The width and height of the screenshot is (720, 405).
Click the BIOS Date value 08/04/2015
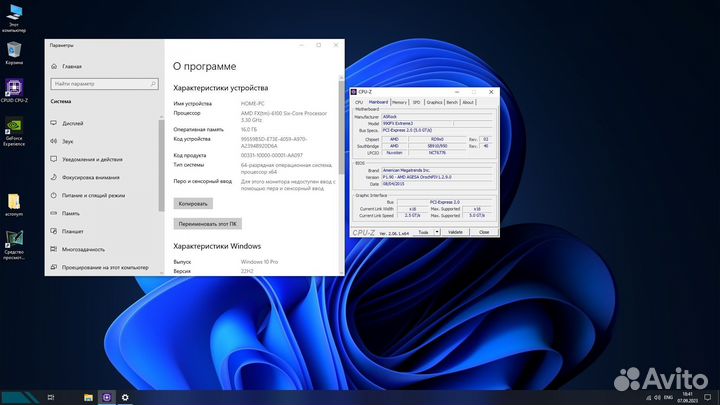(436, 184)
